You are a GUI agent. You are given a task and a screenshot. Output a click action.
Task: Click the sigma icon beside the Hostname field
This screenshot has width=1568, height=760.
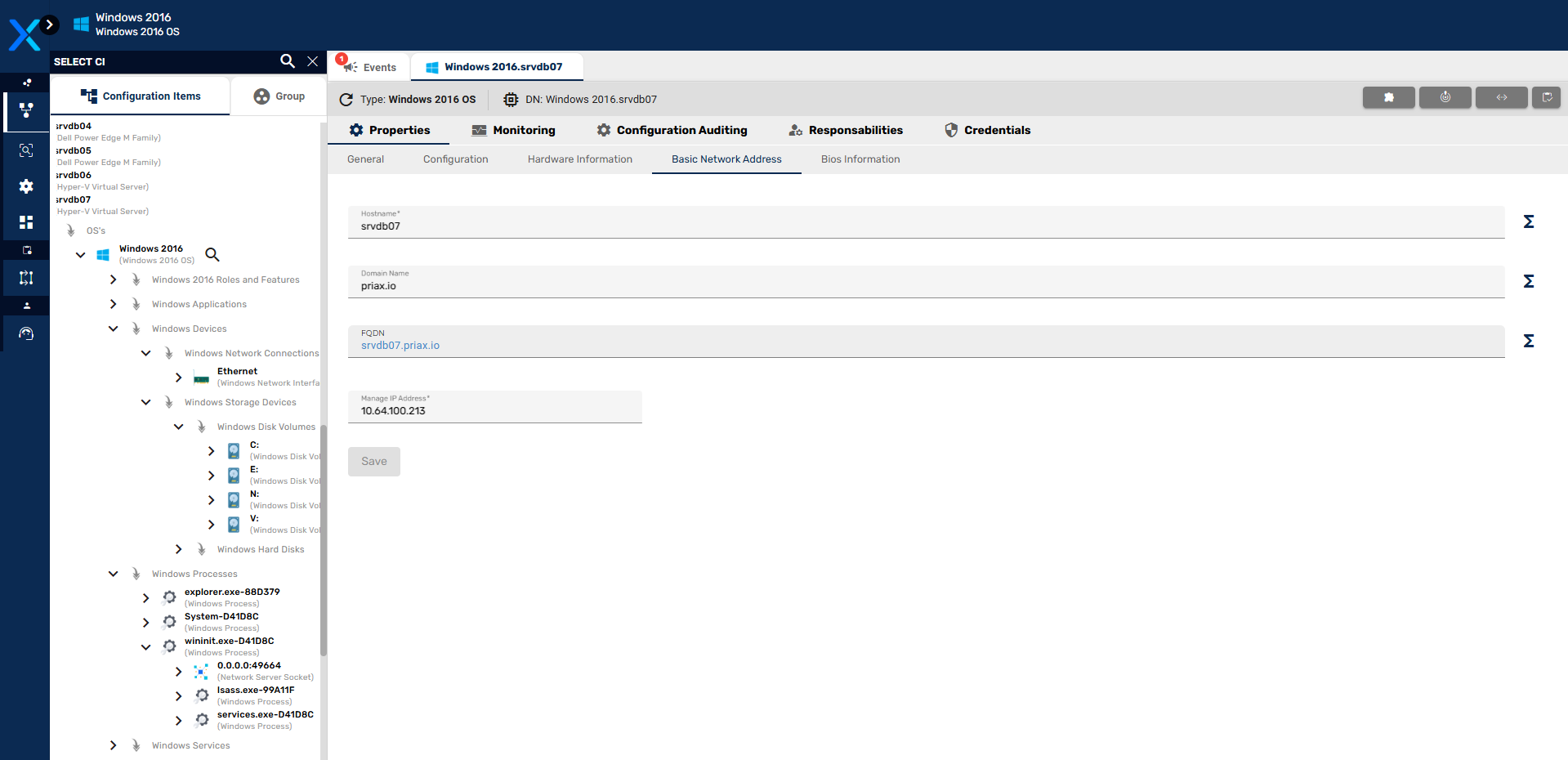click(1528, 221)
